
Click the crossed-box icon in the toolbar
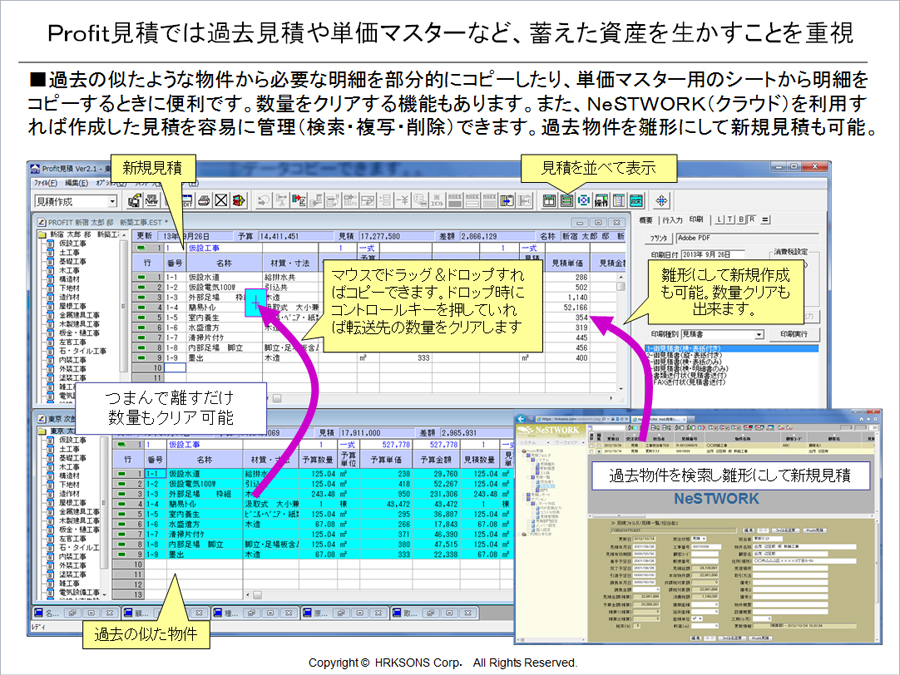click(221, 201)
